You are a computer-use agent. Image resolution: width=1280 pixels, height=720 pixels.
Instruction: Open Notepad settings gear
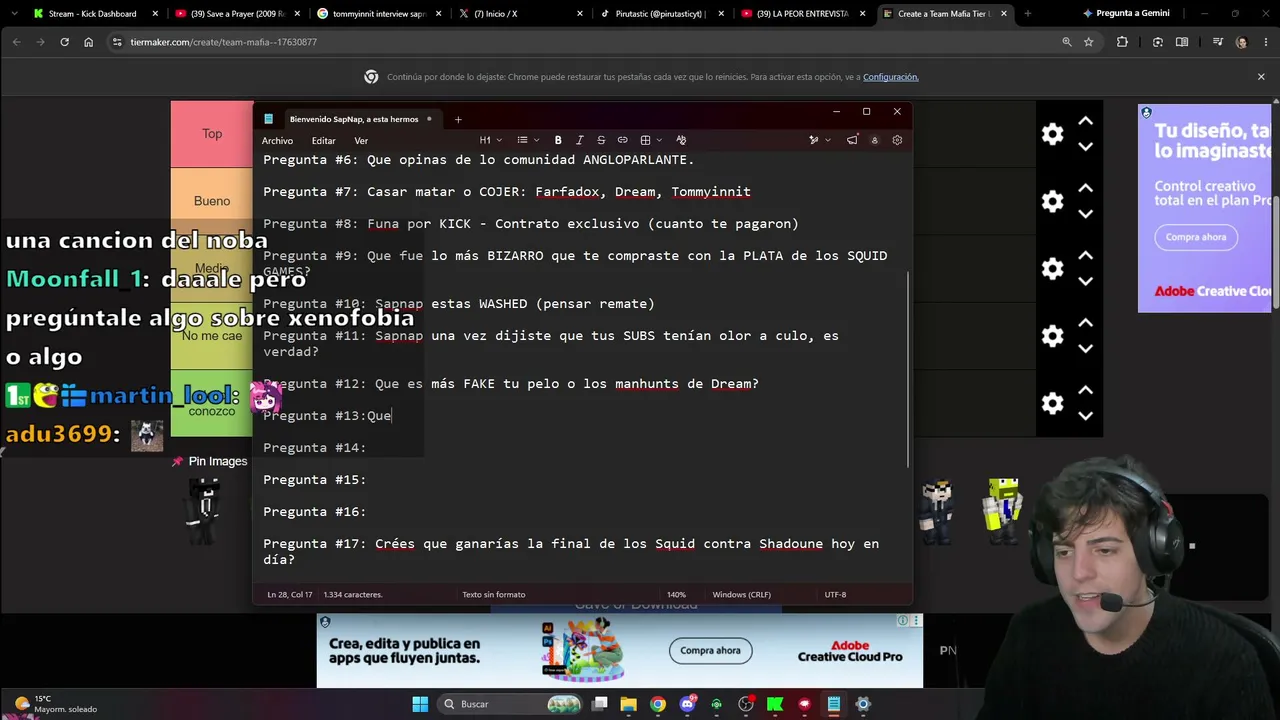(x=897, y=140)
